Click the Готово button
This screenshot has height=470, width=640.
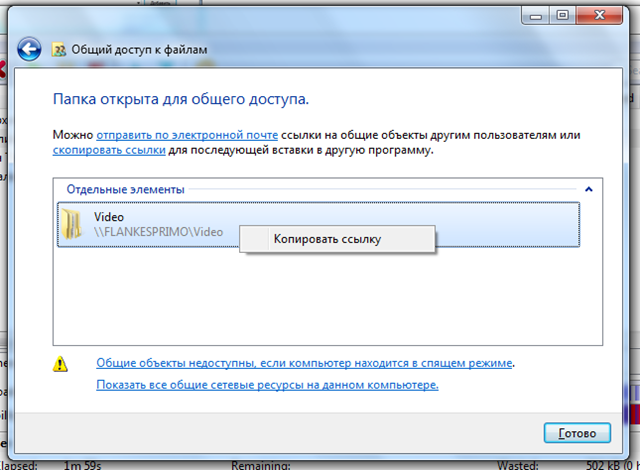pyautogui.click(x=577, y=433)
